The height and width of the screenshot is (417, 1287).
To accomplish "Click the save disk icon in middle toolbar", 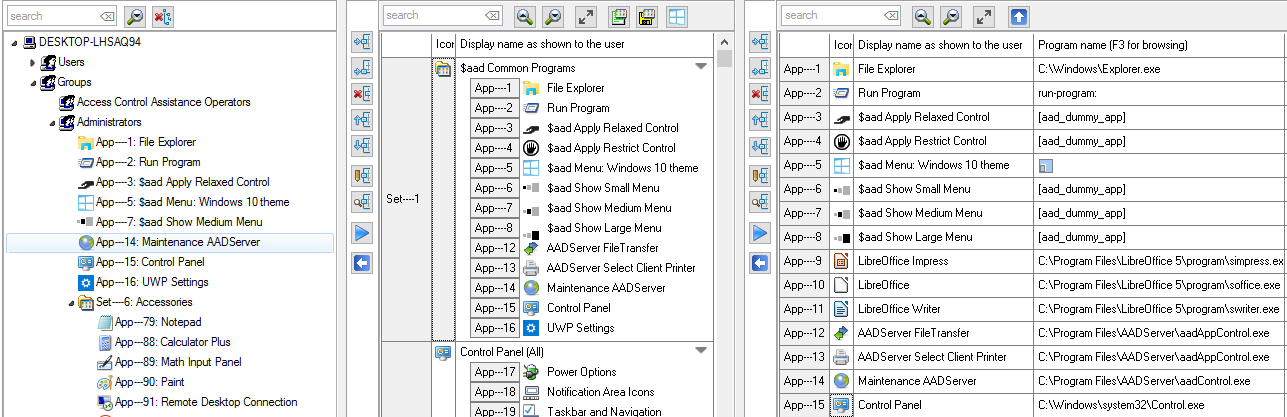I will (x=647, y=16).
